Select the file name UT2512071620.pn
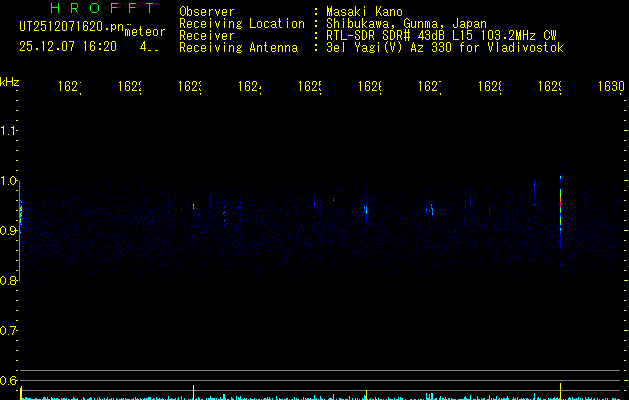 coord(71,27)
